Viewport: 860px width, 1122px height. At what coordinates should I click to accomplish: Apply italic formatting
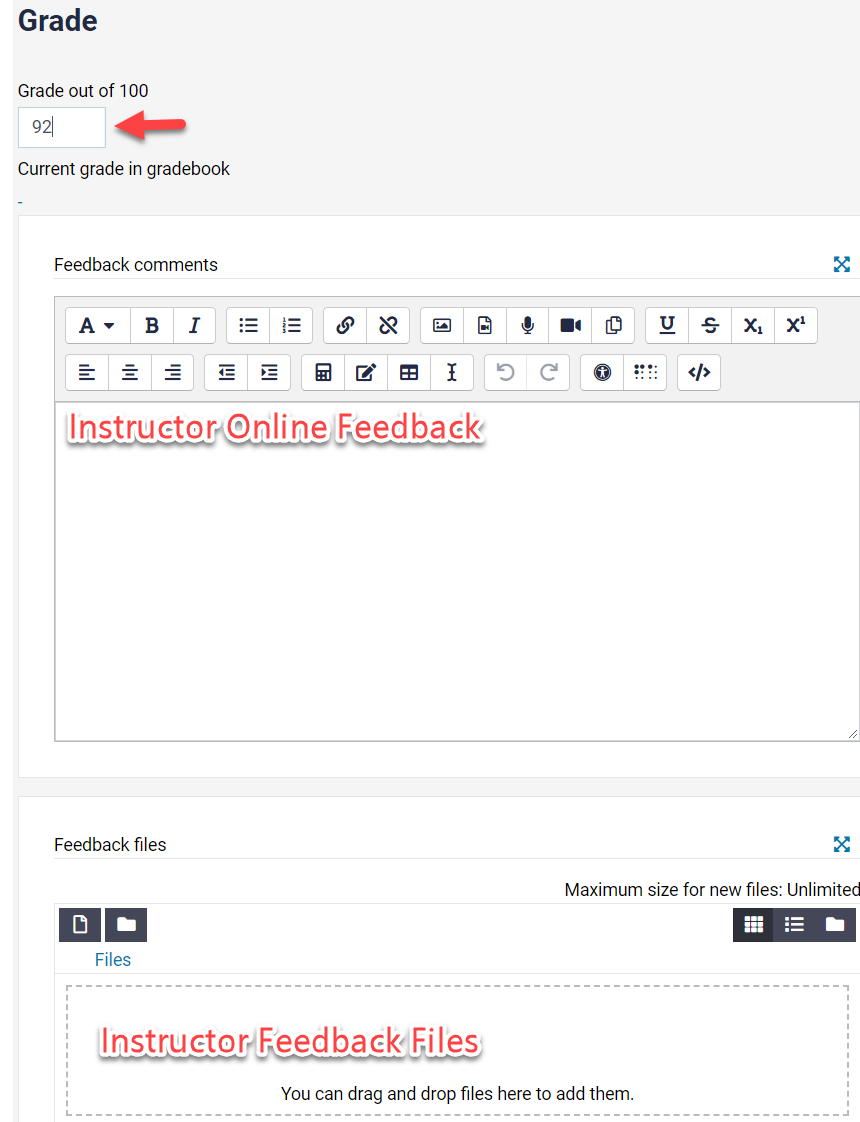click(194, 325)
